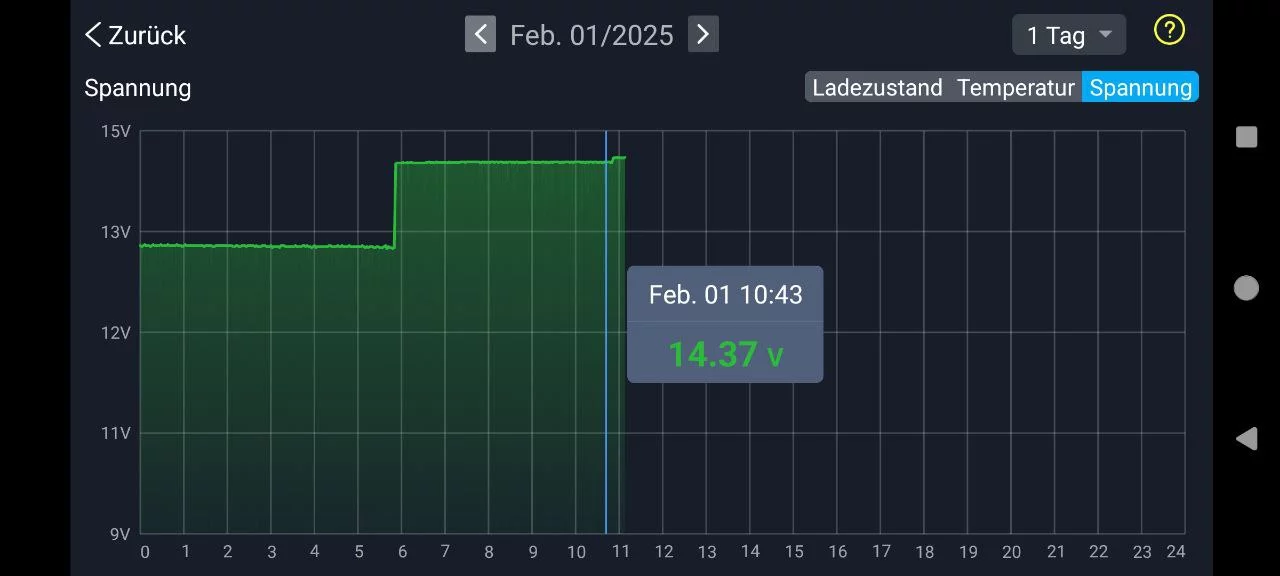Click the voltage step-up near hour 6

[x=395, y=205]
